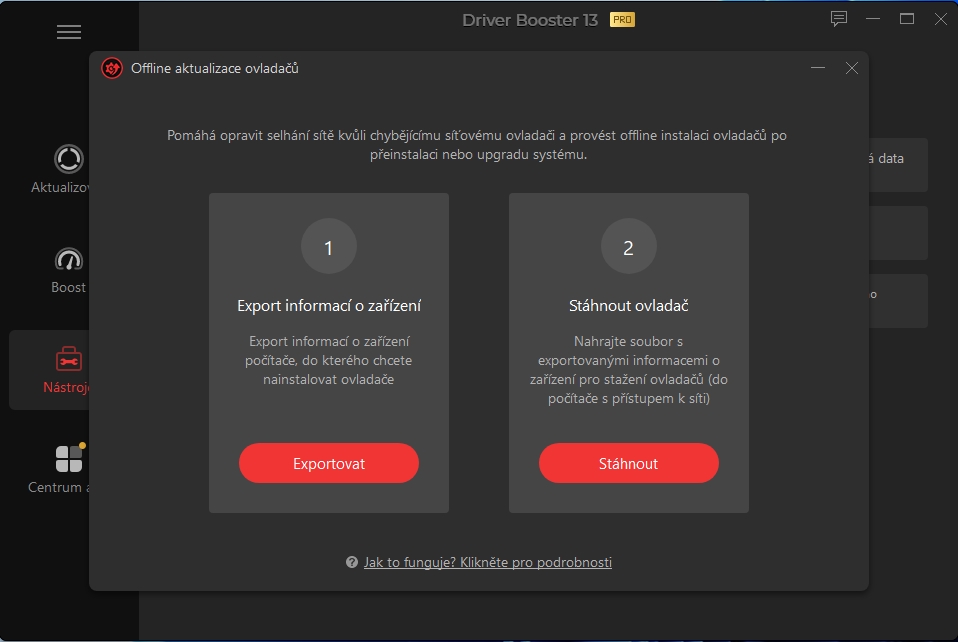Minimize the Driver Booster main window
This screenshot has width=958, height=642.
point(874,19)
